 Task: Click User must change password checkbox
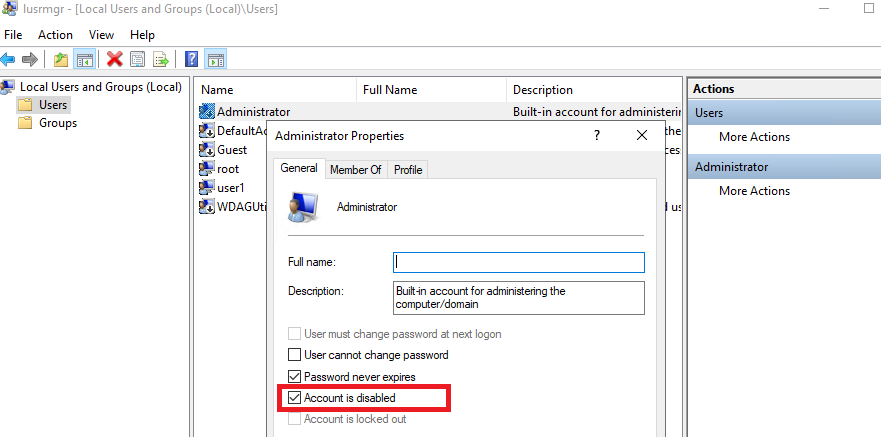click(x=294, y=334)
